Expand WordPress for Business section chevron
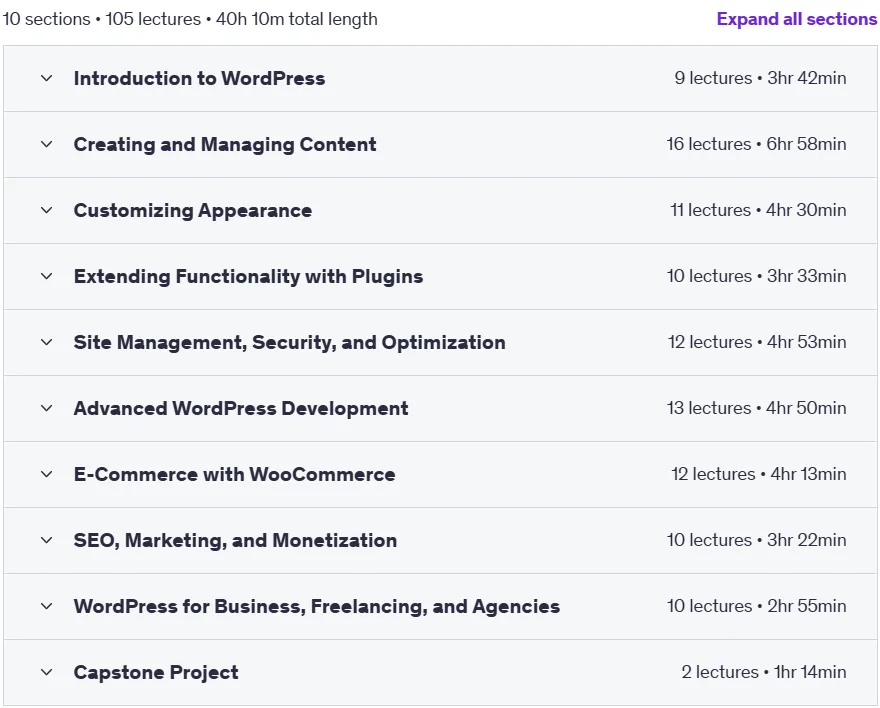The width and height of the screenshot is (880, 708). coord(47,606)
